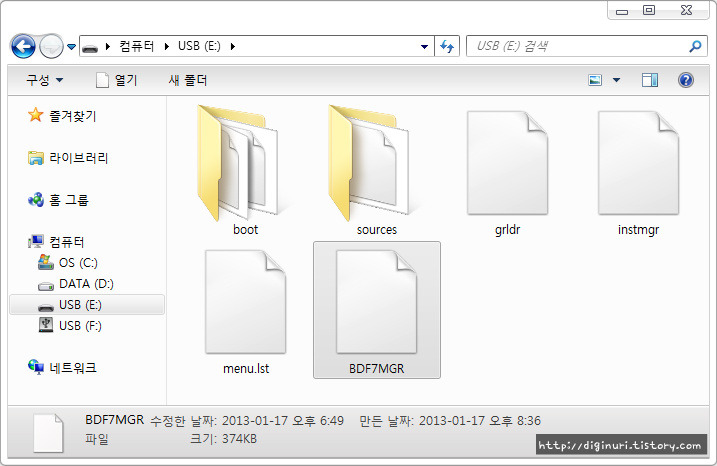Expand the arrow after USB (E:) breadcrumb
The image size is (717, 466).
(233, 46)
